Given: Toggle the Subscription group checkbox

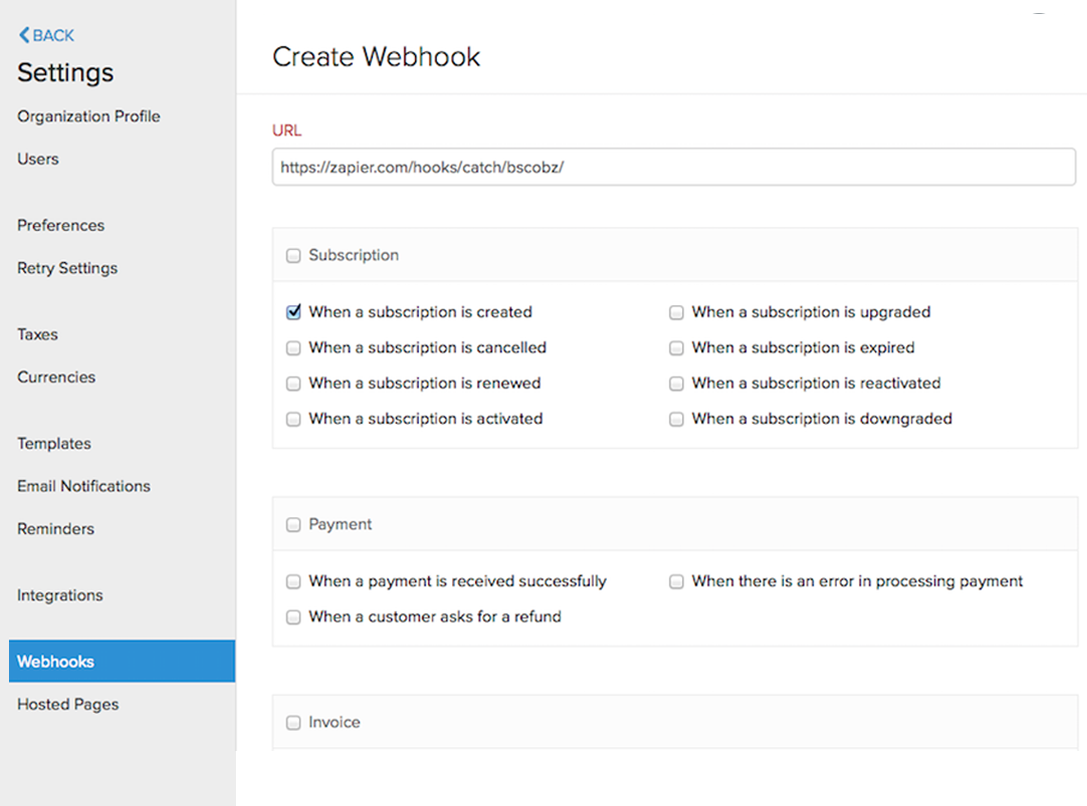Looking at the screenshot, I should coord(293,256).
